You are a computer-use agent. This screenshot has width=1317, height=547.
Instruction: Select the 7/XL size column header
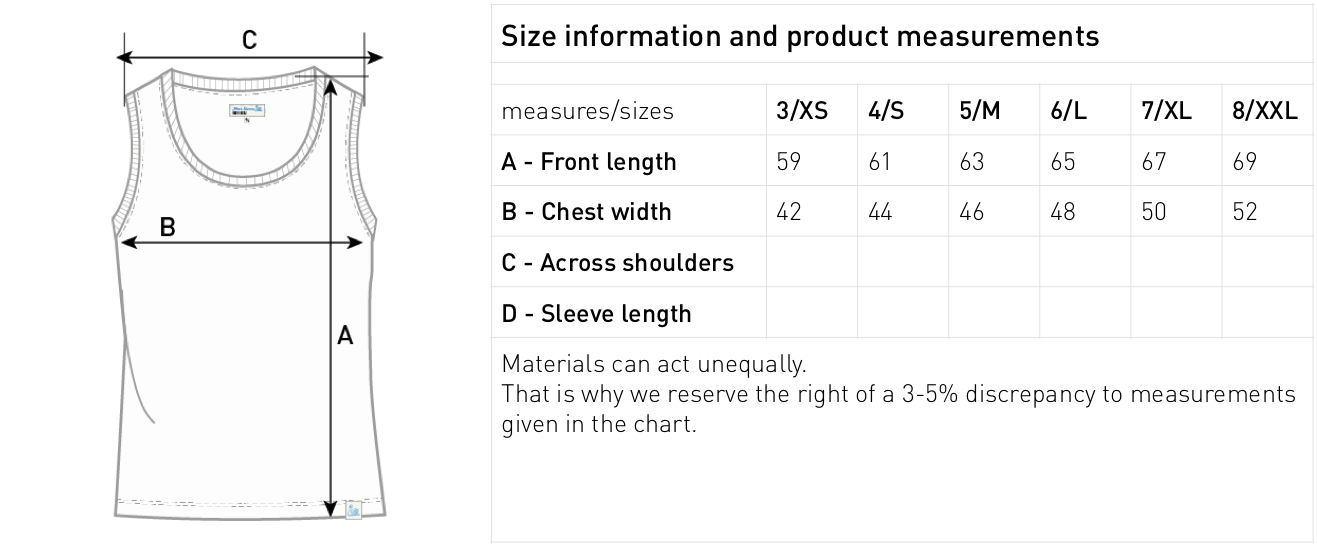1166,111
